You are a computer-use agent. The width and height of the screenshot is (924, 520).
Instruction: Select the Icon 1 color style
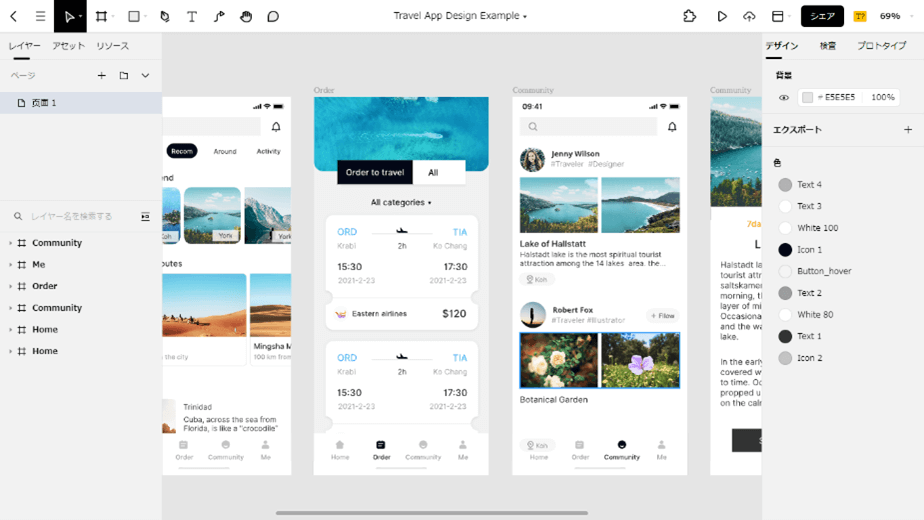tap(800, 249)
